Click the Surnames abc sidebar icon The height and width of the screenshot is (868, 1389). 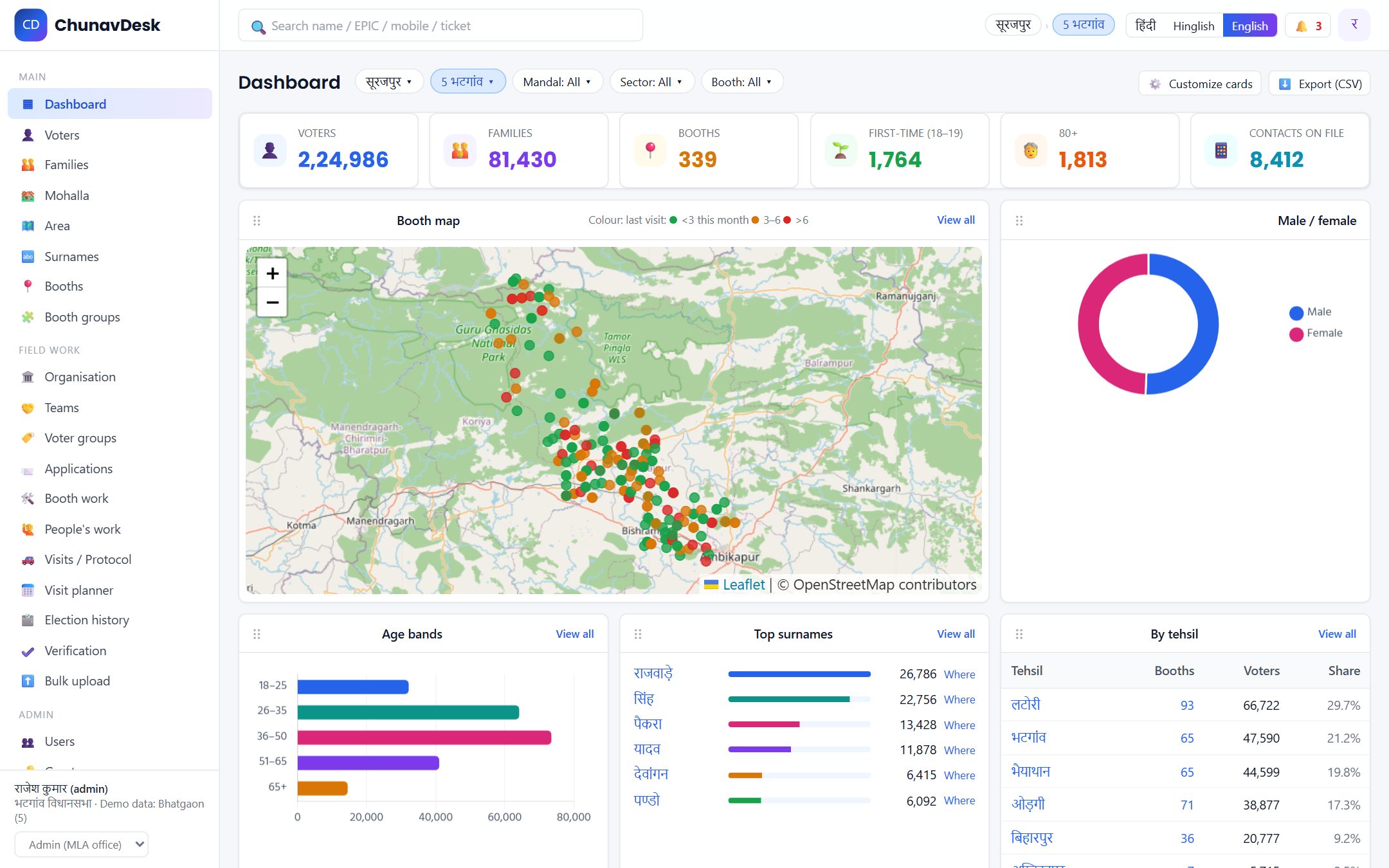[x=28, y=257]
